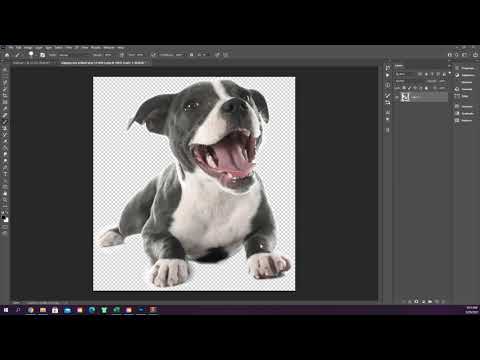The width and height of the screenshot is (480, 360).
Task: Toggle layer filtering switch
Action: click(450, 73)
